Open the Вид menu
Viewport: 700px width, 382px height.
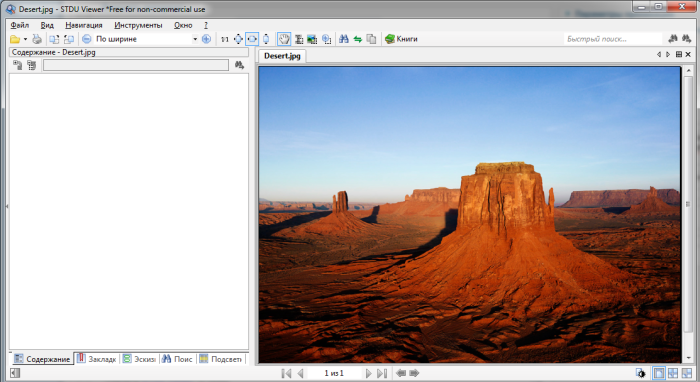[x=47, y=25]
